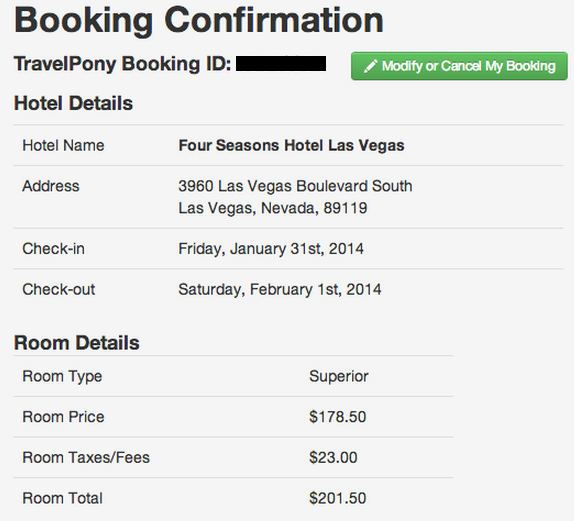574x521 pixels.
Task: Click the 3960 Las Vegas Boulevard address line
Action: tap(295, 186)
